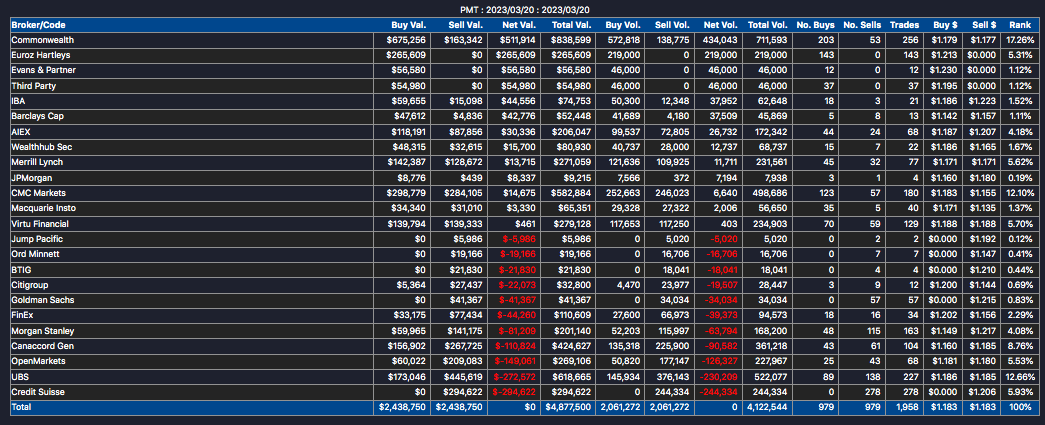Select the JPMorgan broker name

31,178
